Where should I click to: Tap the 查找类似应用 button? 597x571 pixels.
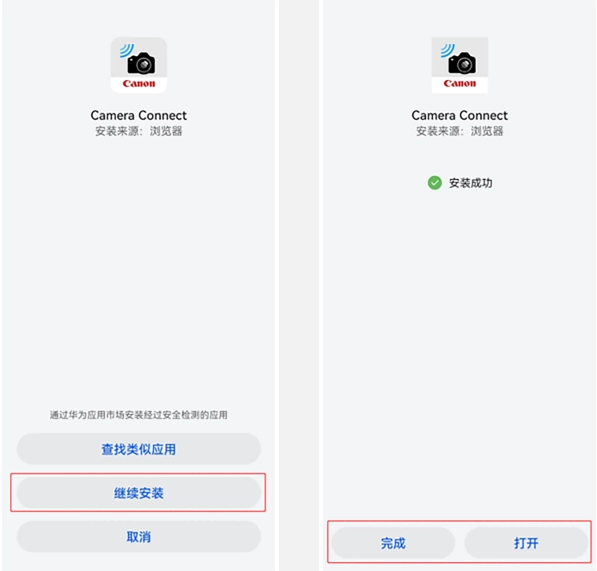click(139, 449)
